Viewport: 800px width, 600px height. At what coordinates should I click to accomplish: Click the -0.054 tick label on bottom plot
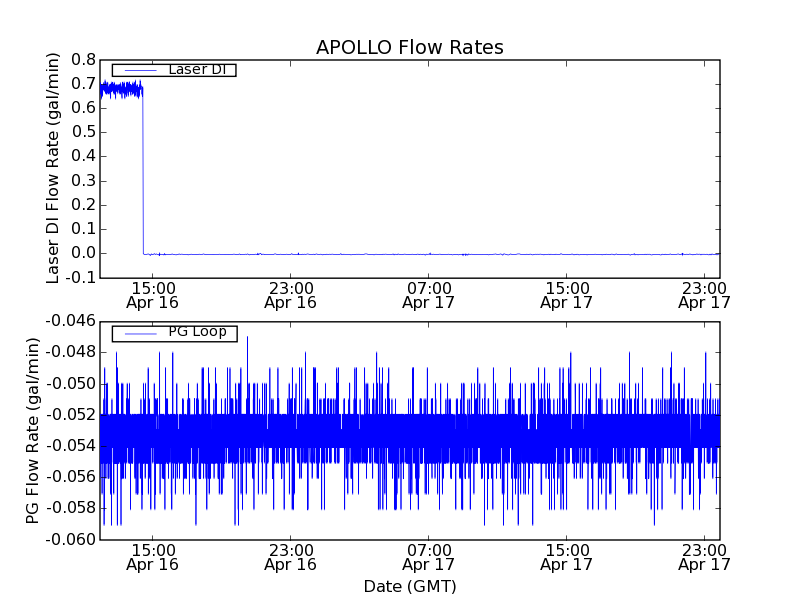[70, 446]
